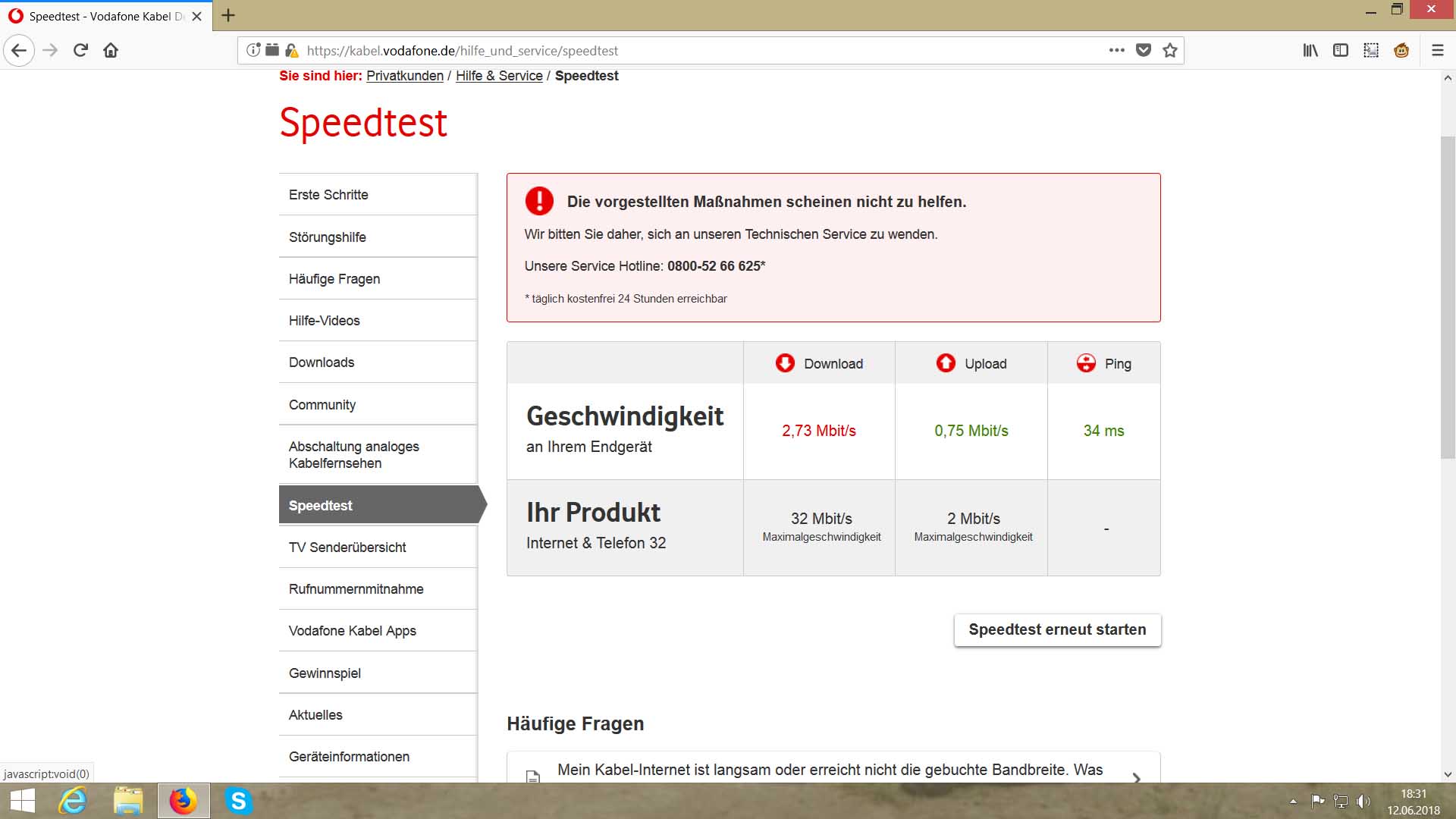
Task: Click the Häufige Fragen sidebar item
Action: 334,278
